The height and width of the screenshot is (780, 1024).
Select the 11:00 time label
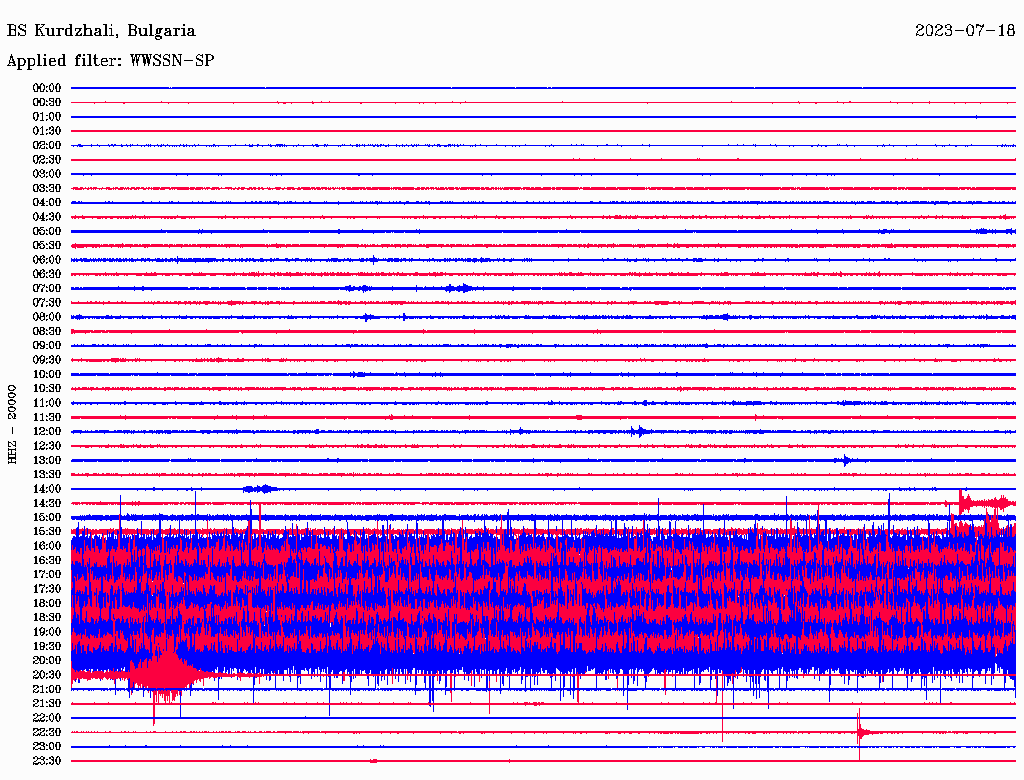coord(47,403)
